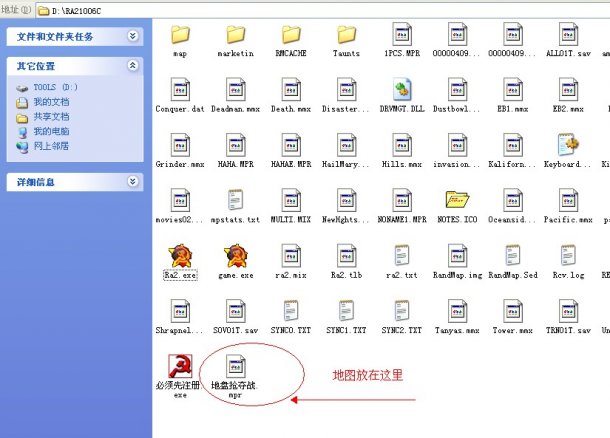
Task: Collapse the 详细信息 panel
Action: 133,182
